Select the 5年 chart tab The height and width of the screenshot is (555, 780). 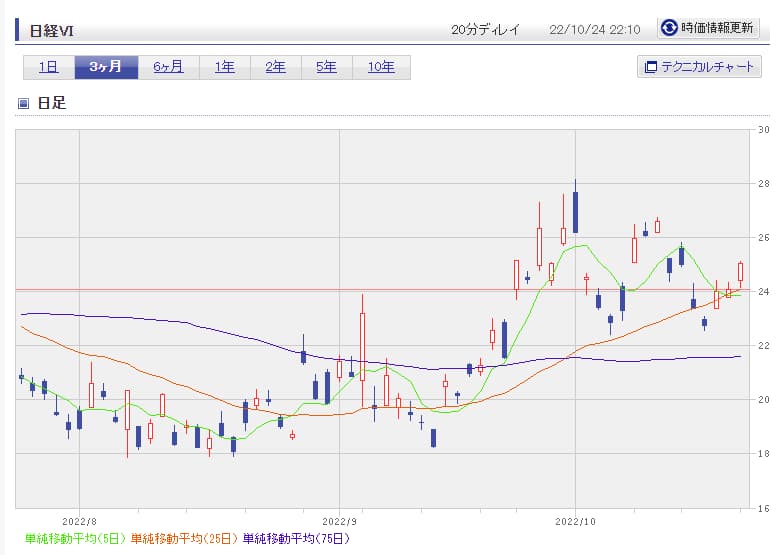click(x=326, y=67)
